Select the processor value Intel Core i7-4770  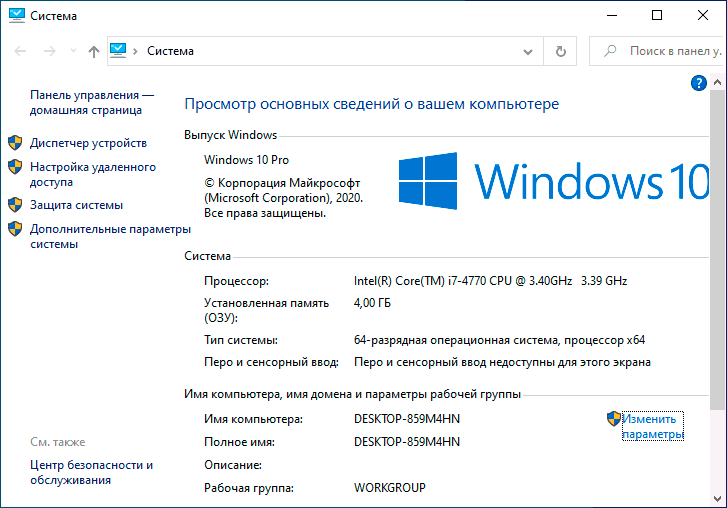click(491, 281)
